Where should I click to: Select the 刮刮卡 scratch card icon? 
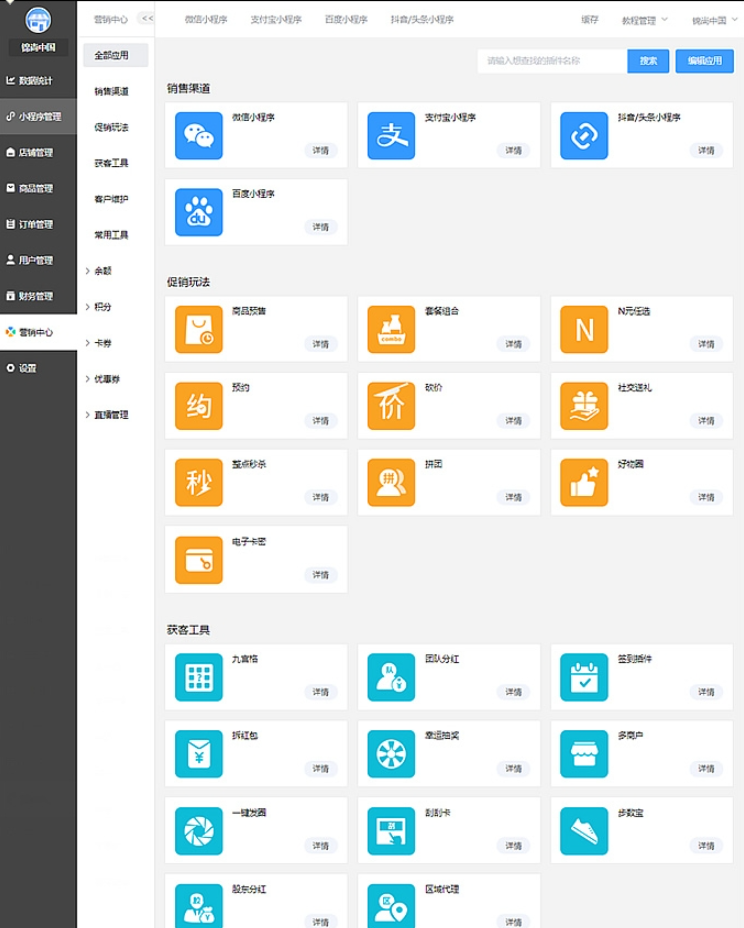391,831
